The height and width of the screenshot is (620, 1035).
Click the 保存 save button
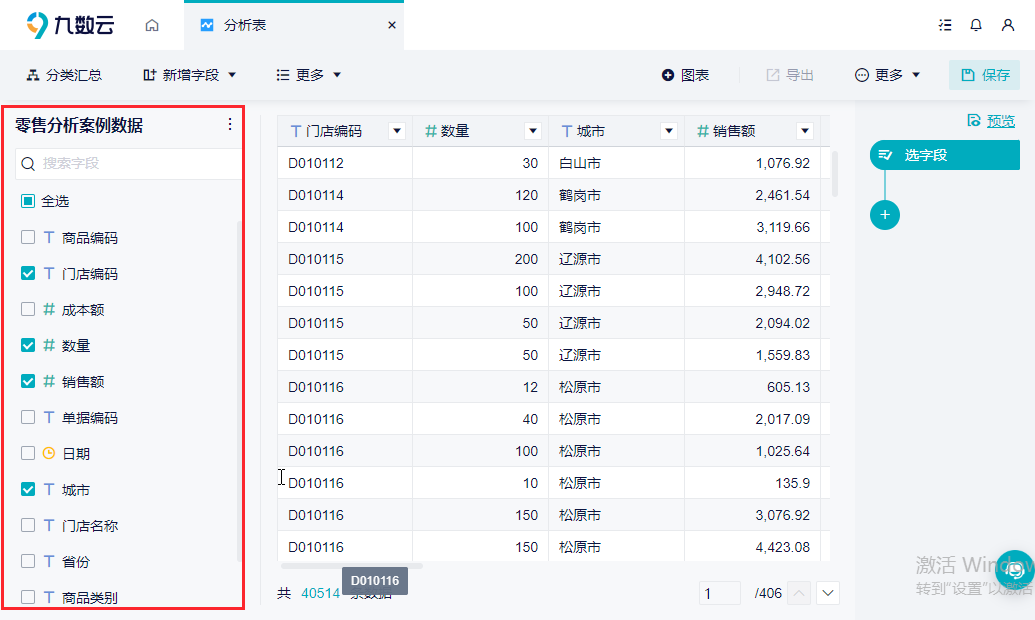984,75
